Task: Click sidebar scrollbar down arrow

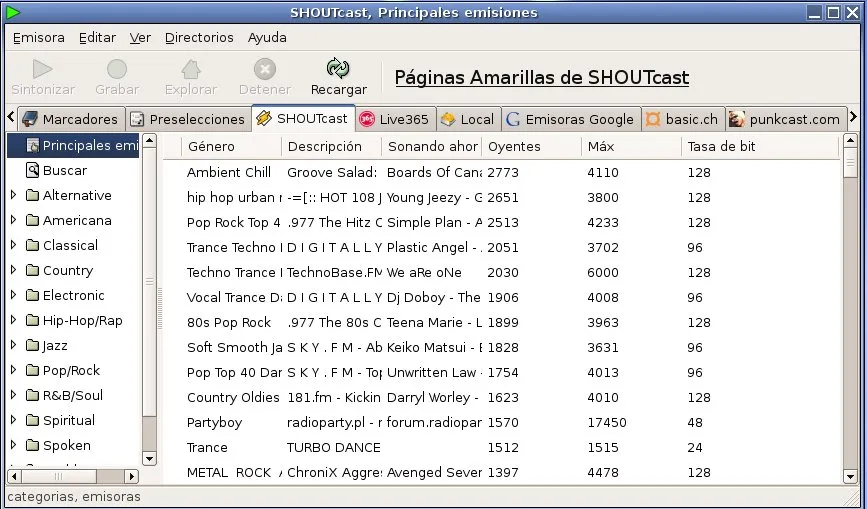Action: 150,458
